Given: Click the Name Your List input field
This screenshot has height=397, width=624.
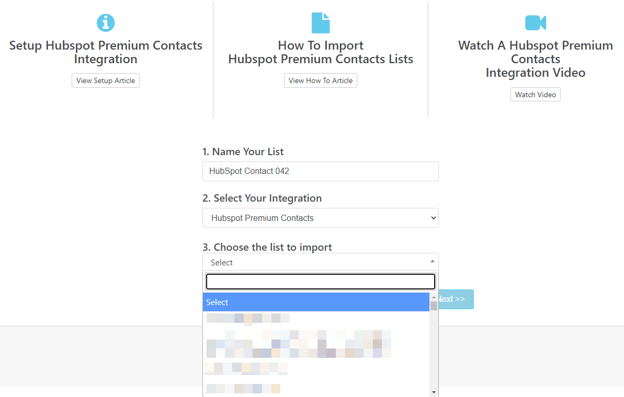Looking at the screenshot, I should tap(320, 171).
